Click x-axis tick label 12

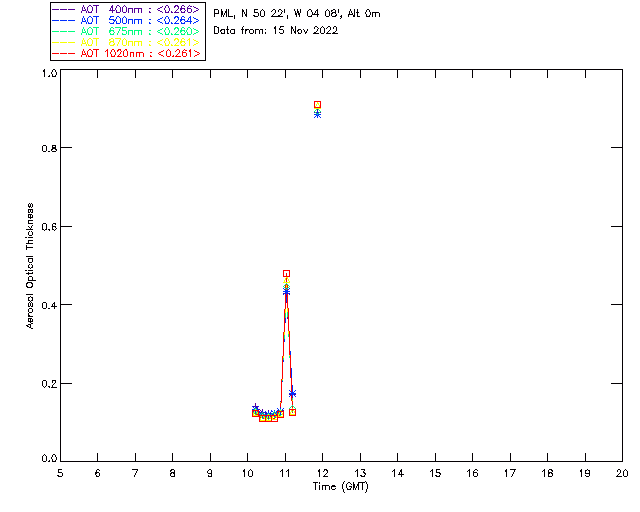click(322, 473)
